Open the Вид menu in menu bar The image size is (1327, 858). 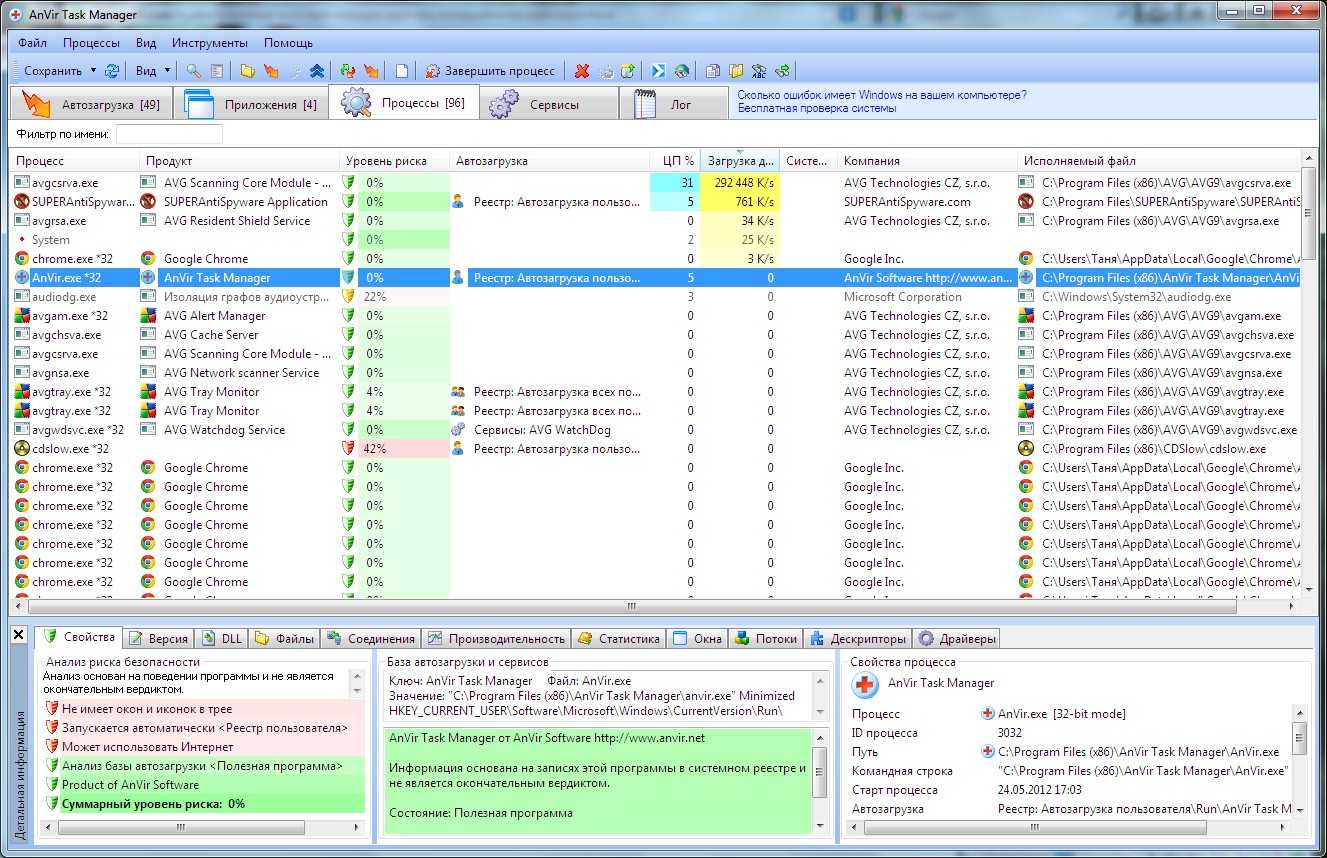coord(146,43)
